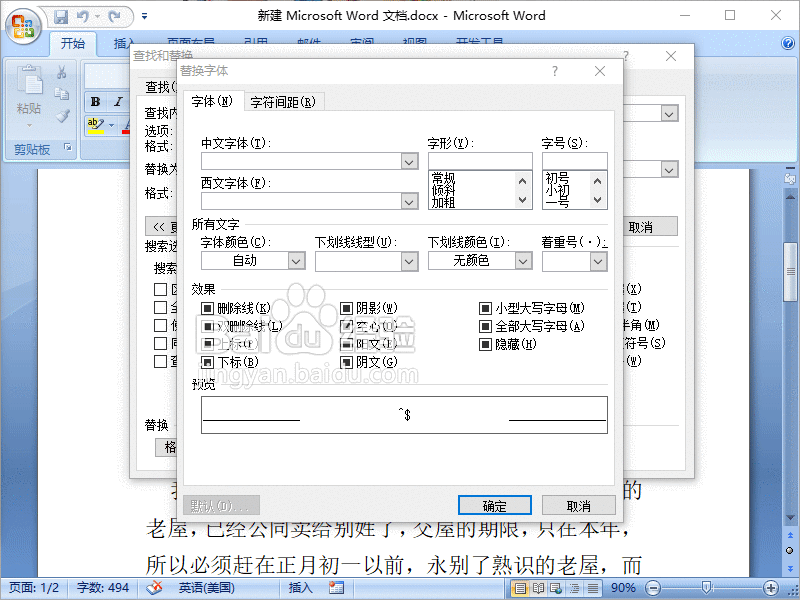Toggle Superscript (上标) checkbox
The image size is (800, 600).
click(x=207, y=344)
